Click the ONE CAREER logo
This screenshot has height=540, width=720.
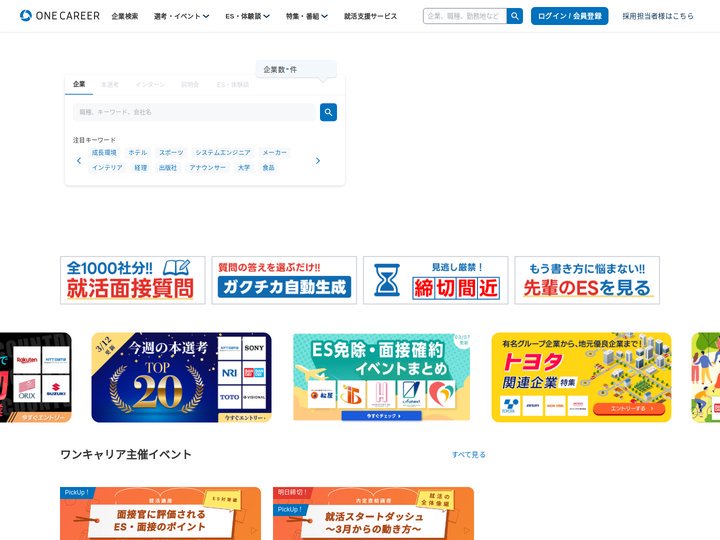tap(60, 16)
